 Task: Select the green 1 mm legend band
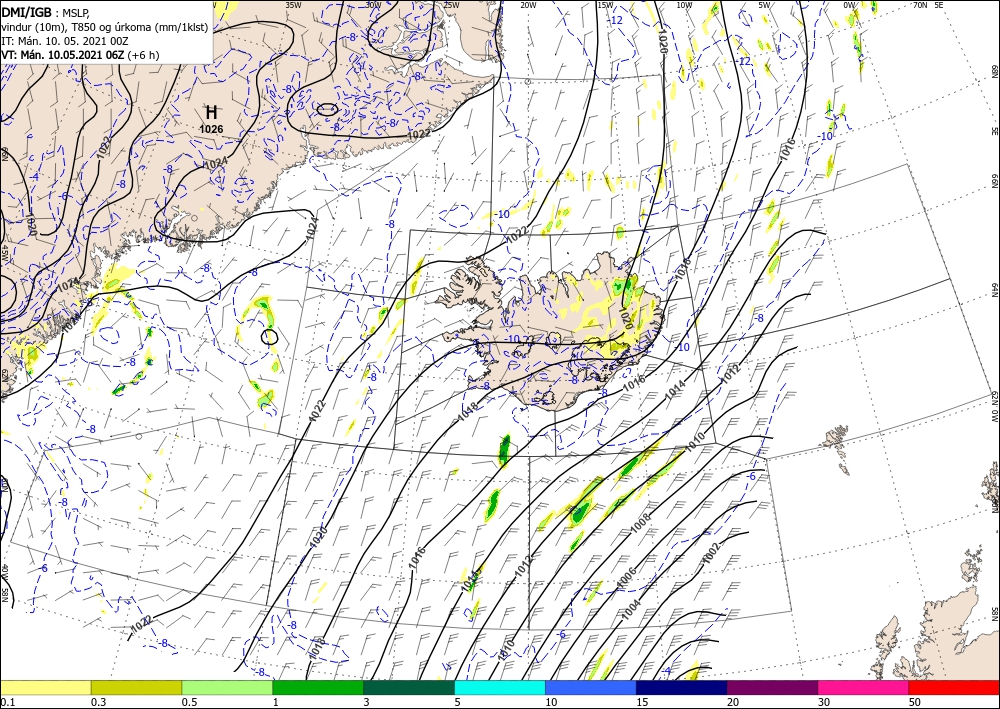click(318, 687)
